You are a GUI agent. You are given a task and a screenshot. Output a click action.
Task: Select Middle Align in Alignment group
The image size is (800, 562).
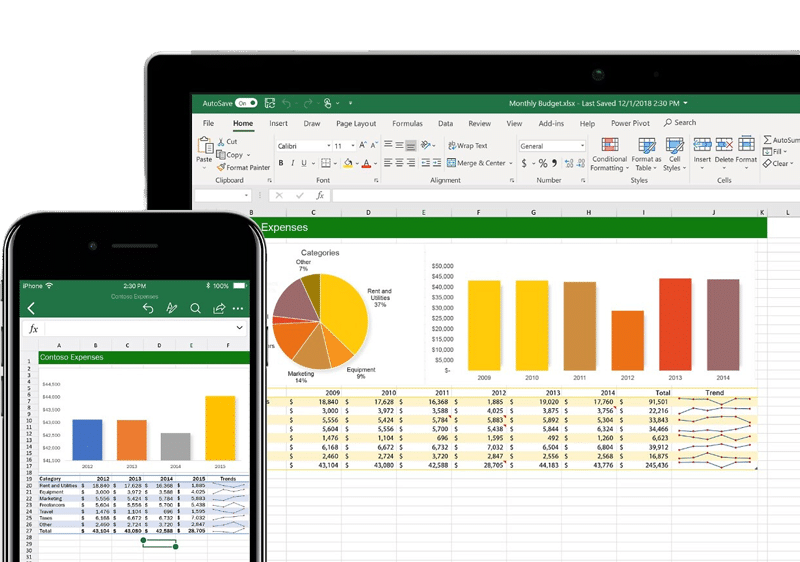[x=399, y=145]
